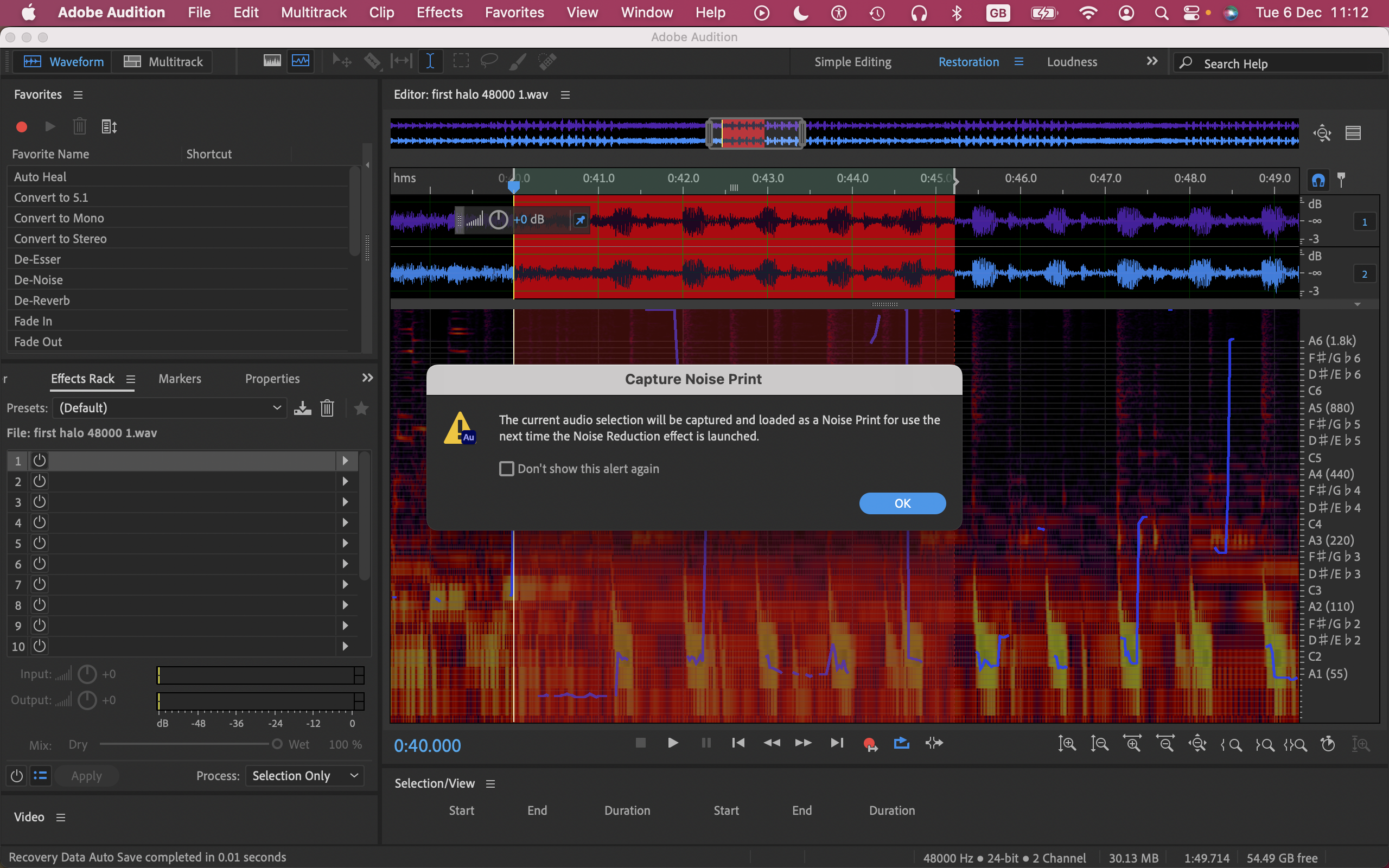
Task: Toggle the spectral pitch display
Action: (301, 61)
